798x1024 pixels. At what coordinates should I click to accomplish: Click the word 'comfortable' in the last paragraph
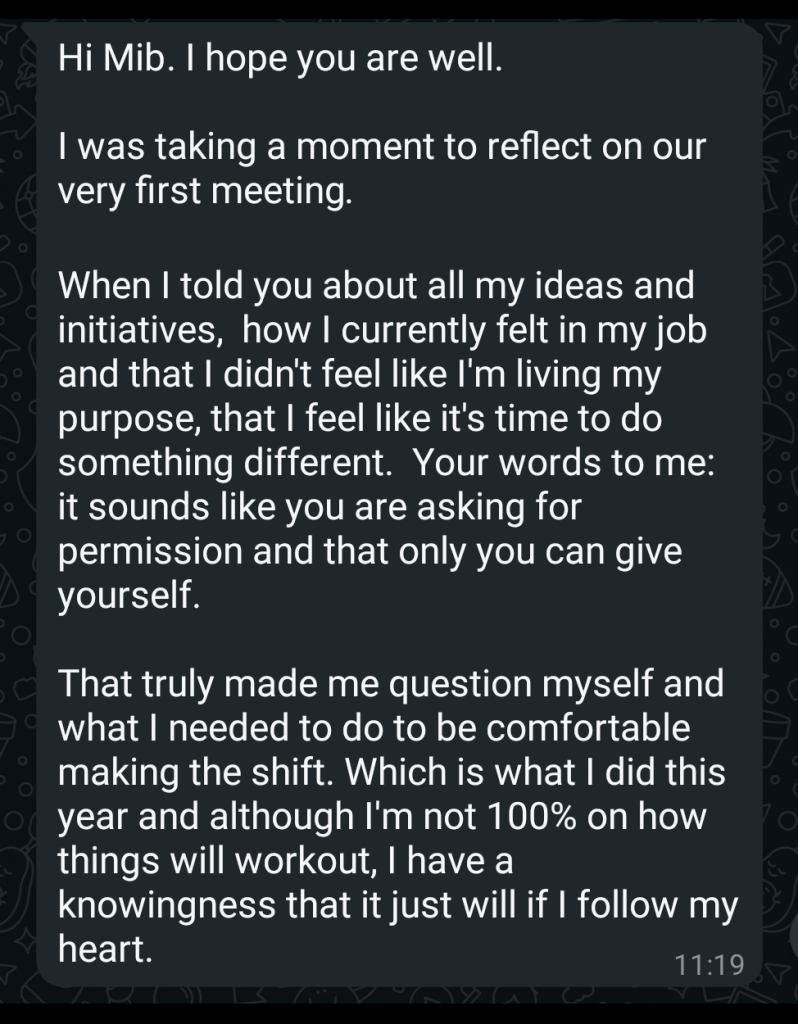[x=588, y=728]
